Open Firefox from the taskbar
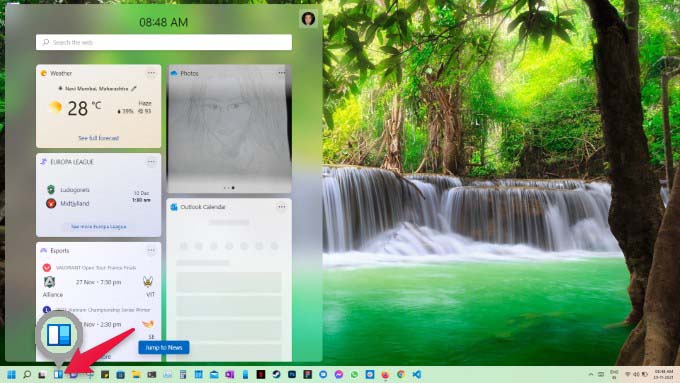The height and width of the screenshot is (383, 680). (385, 374)
